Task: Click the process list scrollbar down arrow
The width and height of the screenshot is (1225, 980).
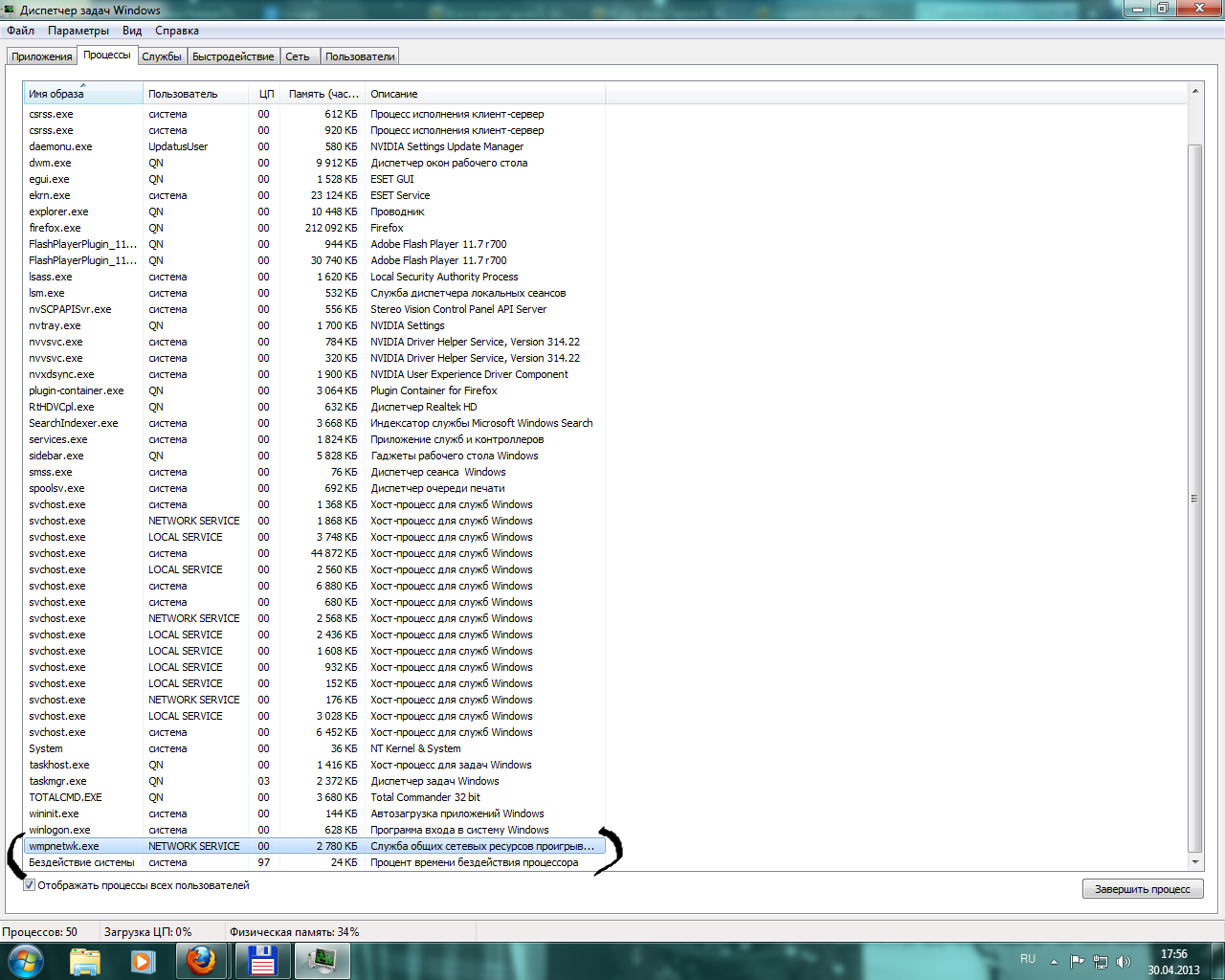Action: 1194,862
